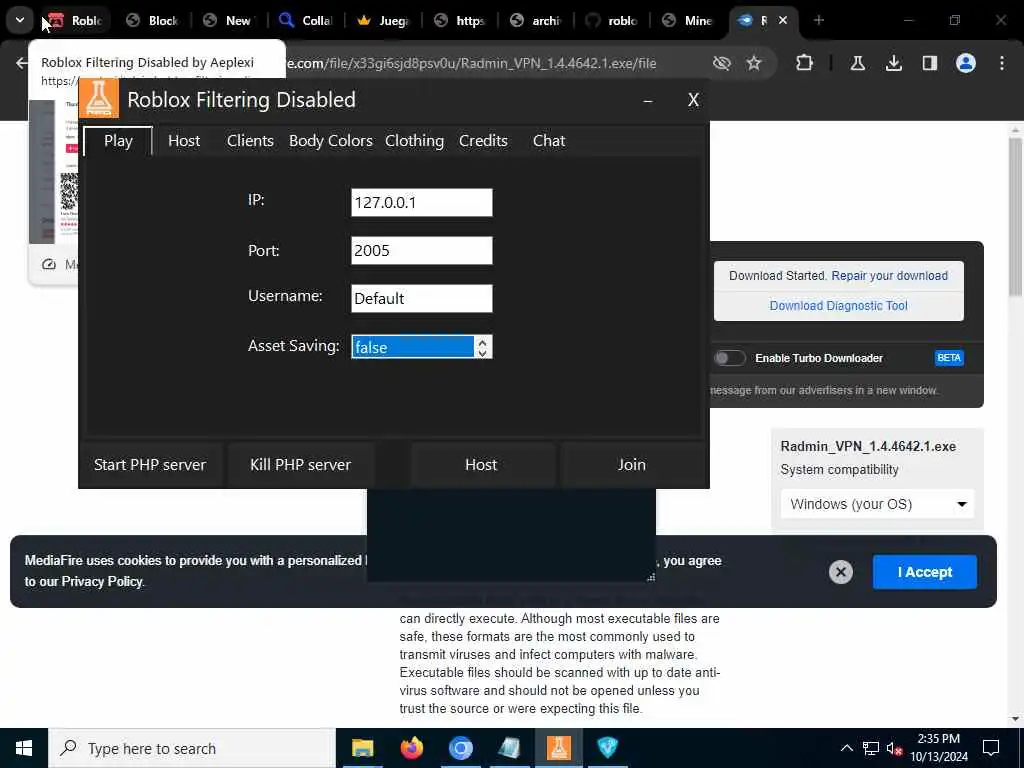Click the page vertical scrollbar

pyautogui.click(x=1015, y=216)
